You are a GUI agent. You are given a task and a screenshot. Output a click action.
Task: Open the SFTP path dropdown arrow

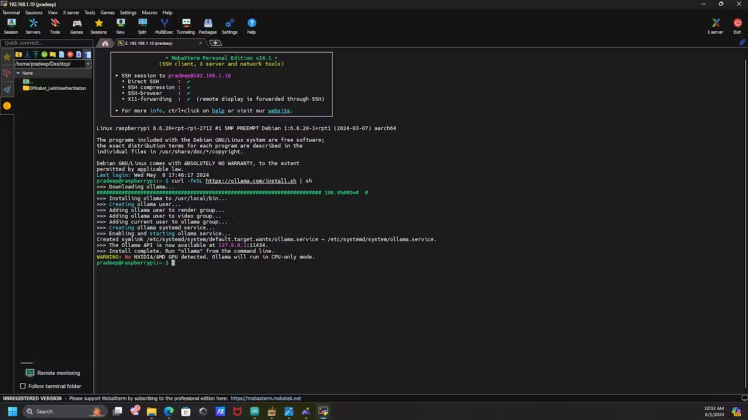point(88,64)
